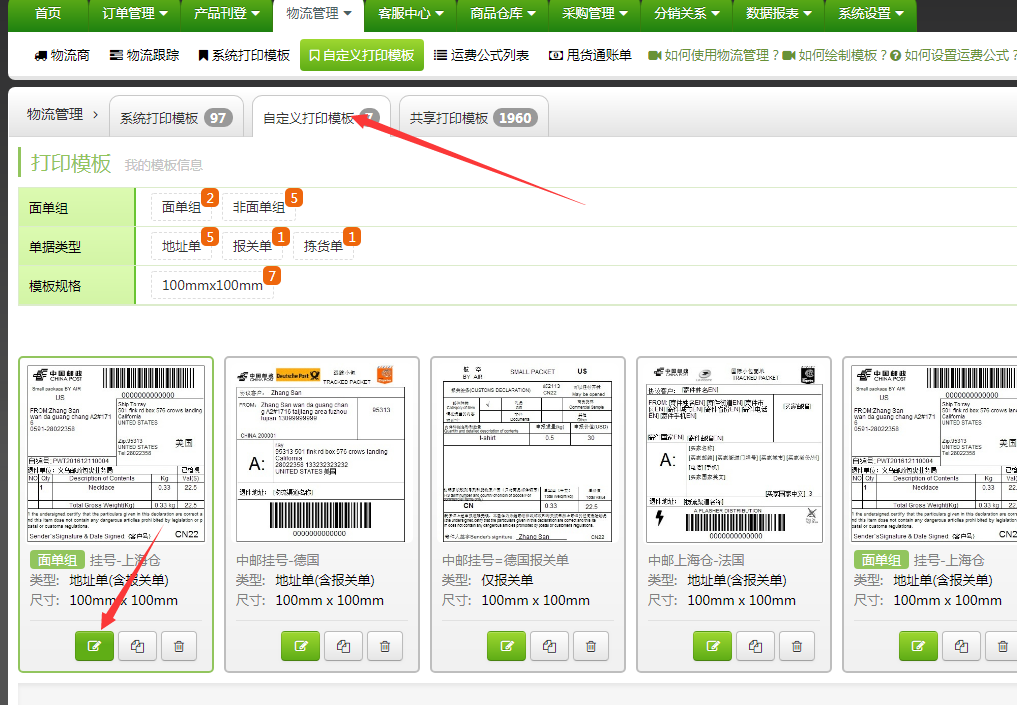Filter by 面单组 tag with count 2
This screenshot has height=705, width=1017.
click(x=182, y=207)
